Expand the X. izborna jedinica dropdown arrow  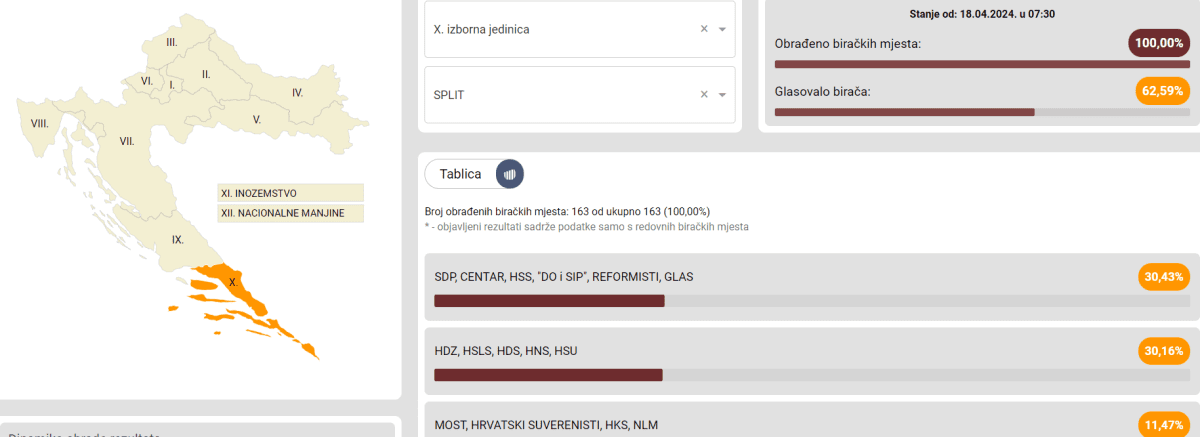pos(723,29)
